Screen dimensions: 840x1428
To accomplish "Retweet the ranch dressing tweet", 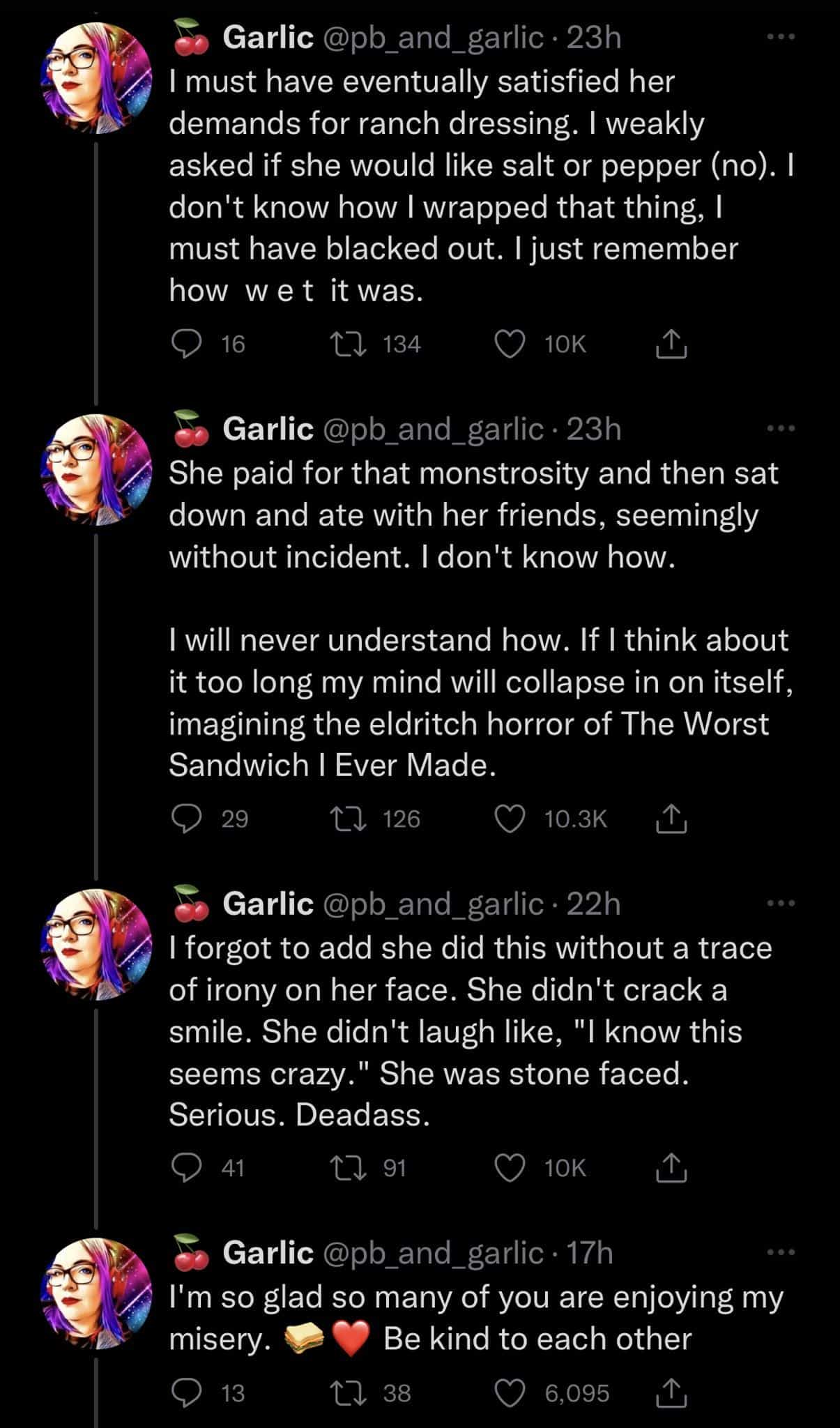I will (x=348, y=344).
